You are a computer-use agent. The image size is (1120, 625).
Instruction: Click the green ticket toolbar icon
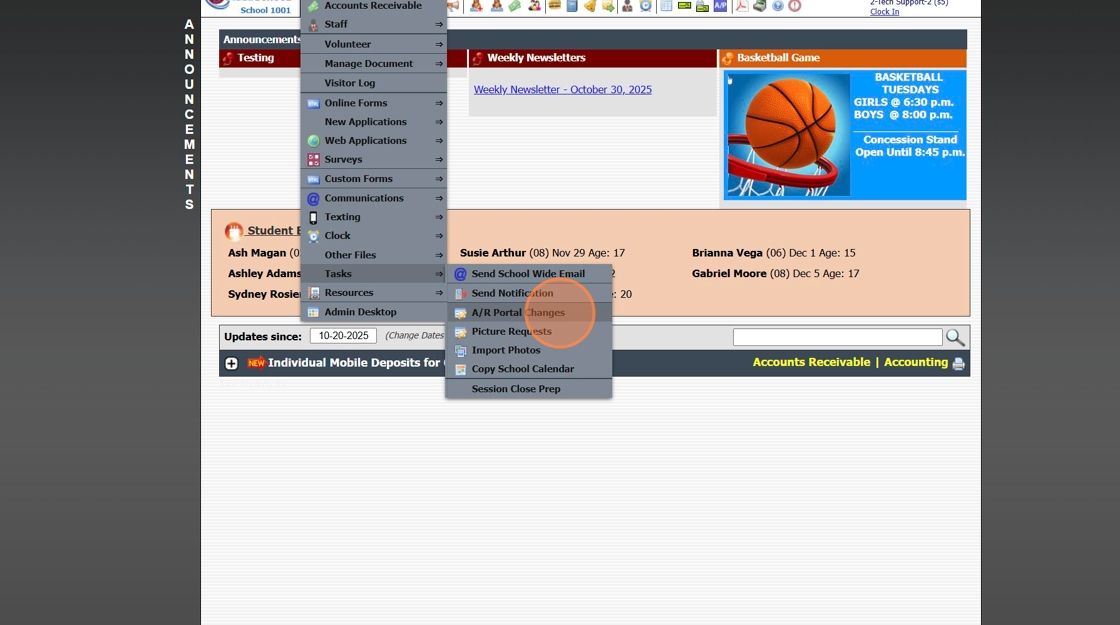[514, 6]
